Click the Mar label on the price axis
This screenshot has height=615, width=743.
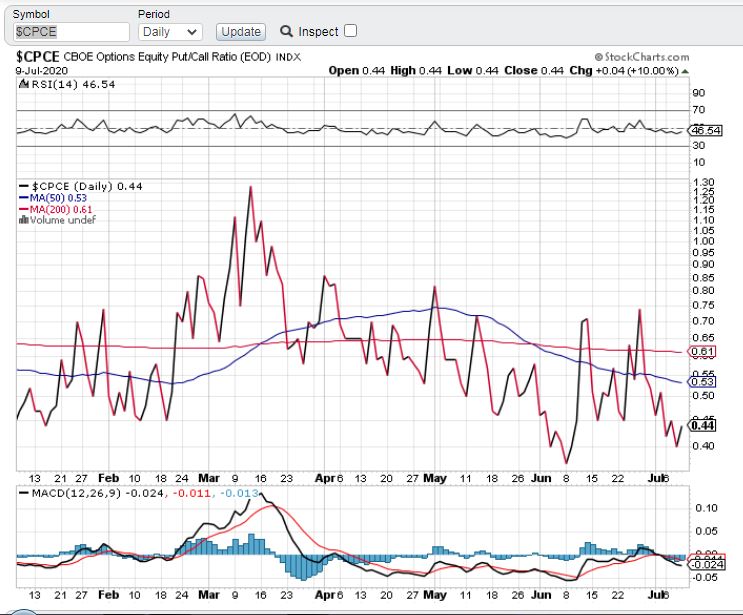tap(209, 478)
